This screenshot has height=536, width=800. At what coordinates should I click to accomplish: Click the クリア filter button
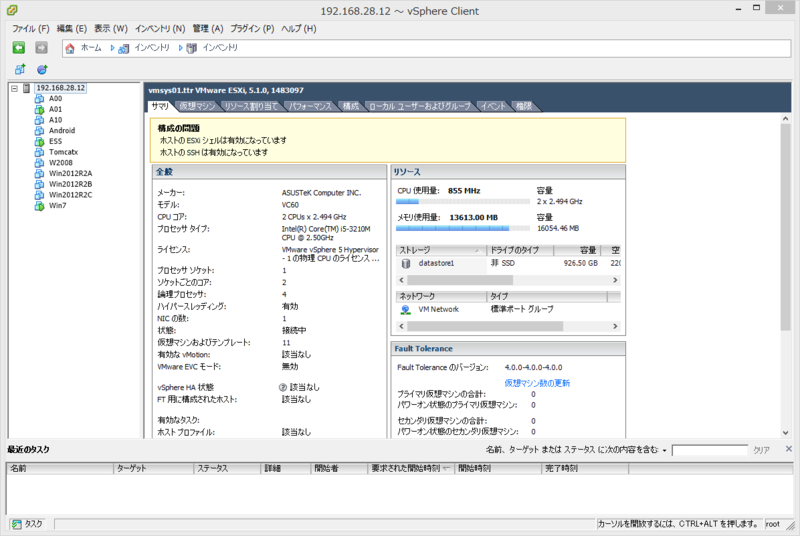pos(761,450)
